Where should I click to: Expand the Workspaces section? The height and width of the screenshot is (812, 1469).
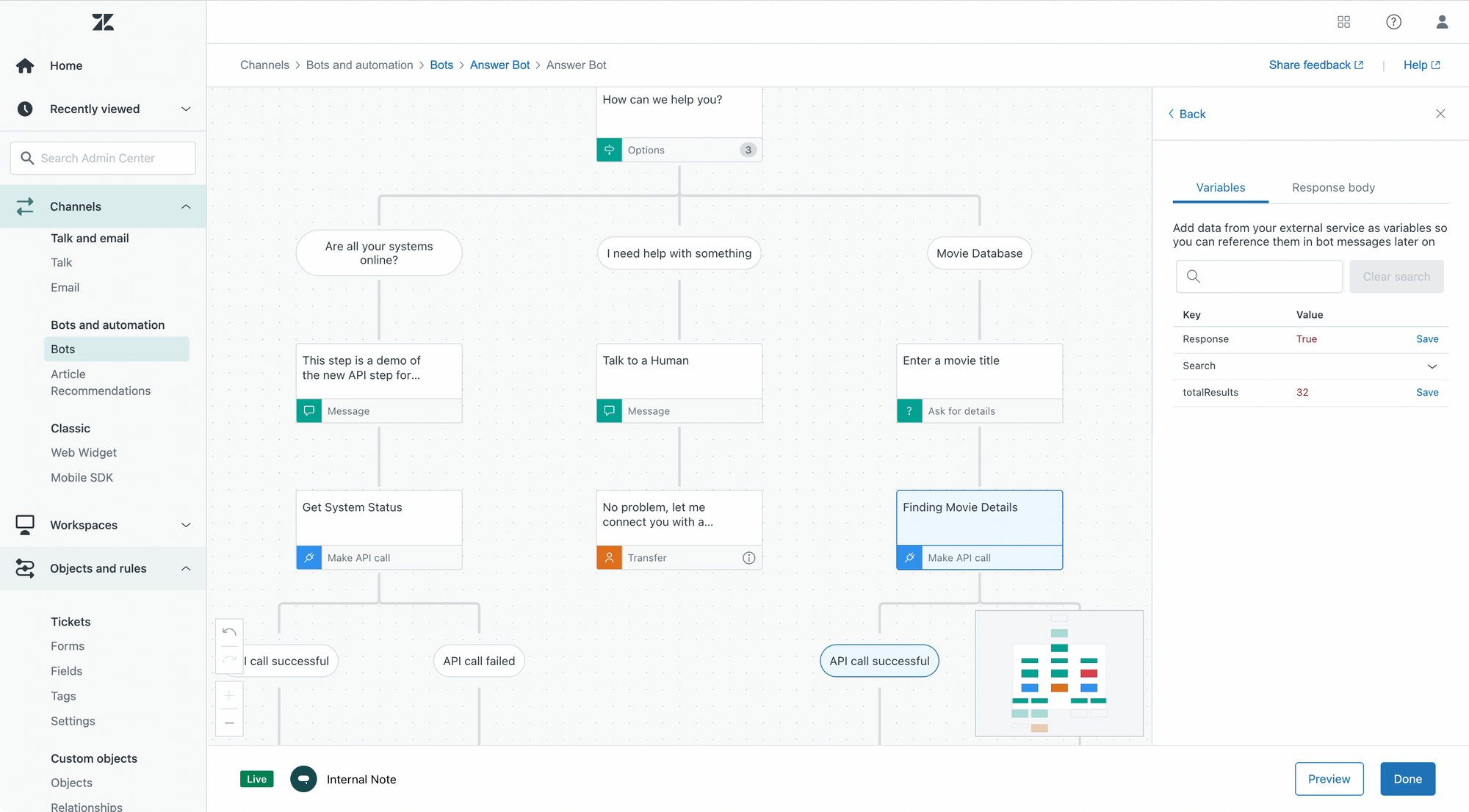click(186, 525)
